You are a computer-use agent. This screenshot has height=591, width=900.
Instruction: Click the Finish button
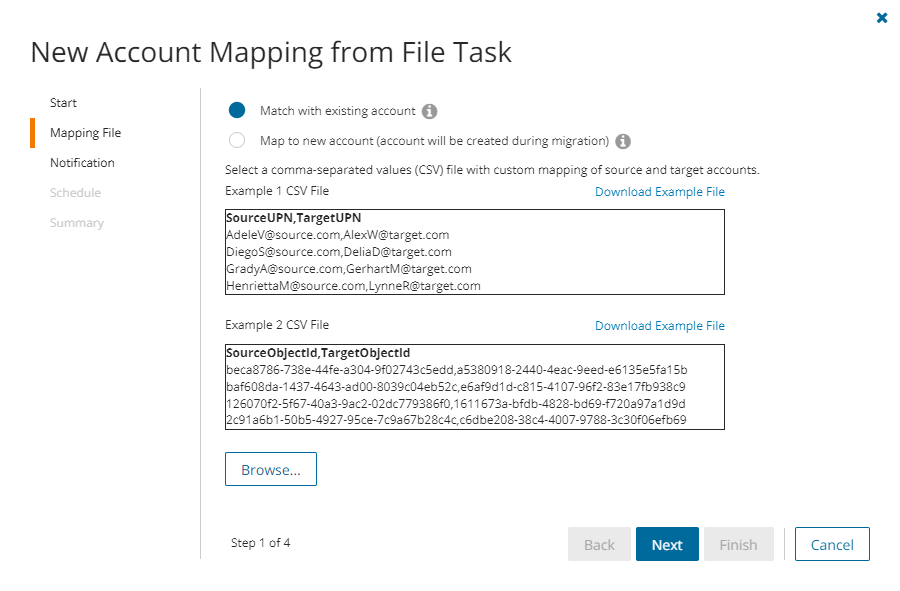coord(738,545)
